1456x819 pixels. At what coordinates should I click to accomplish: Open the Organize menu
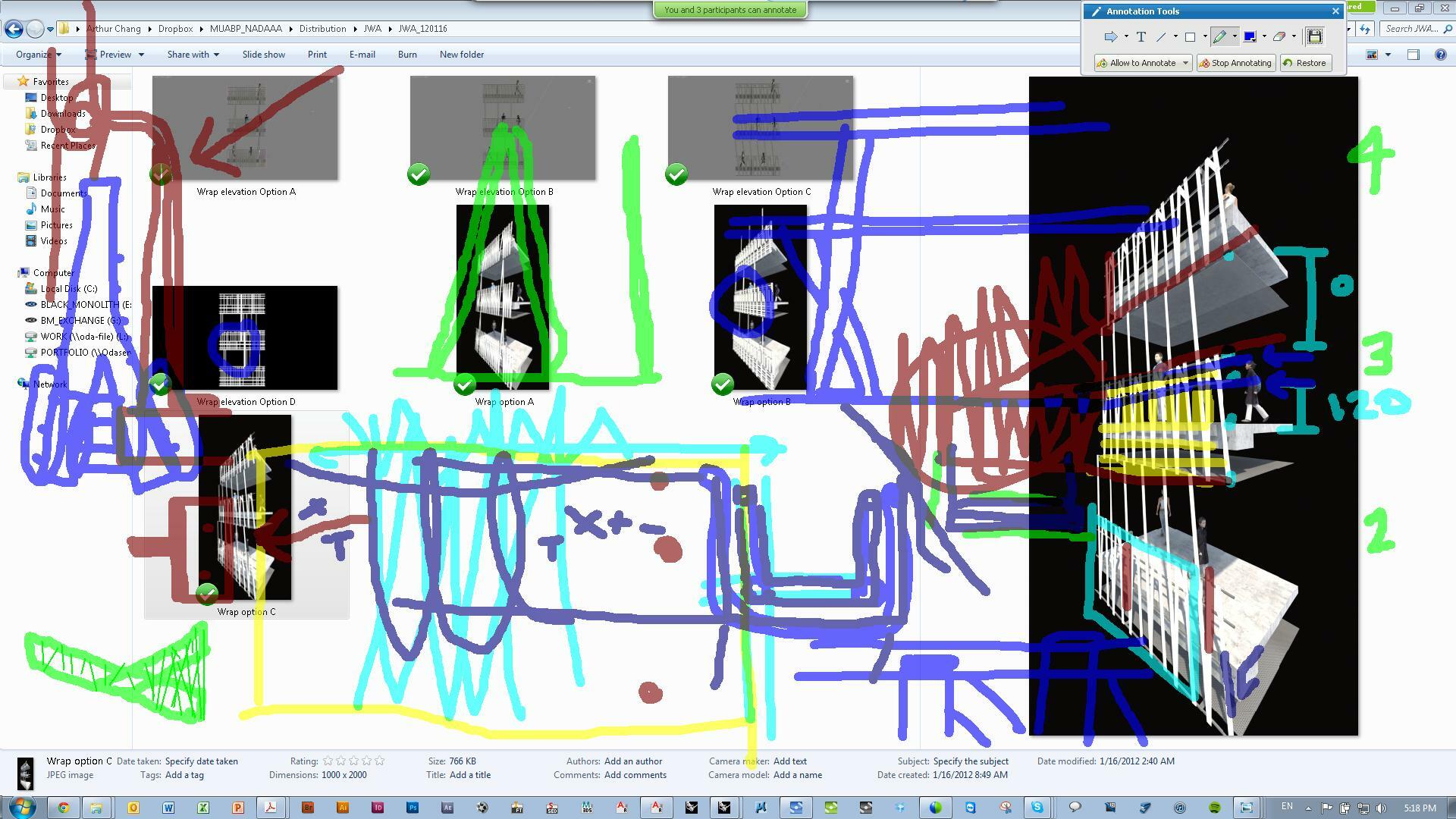click(x=38, y=55)
